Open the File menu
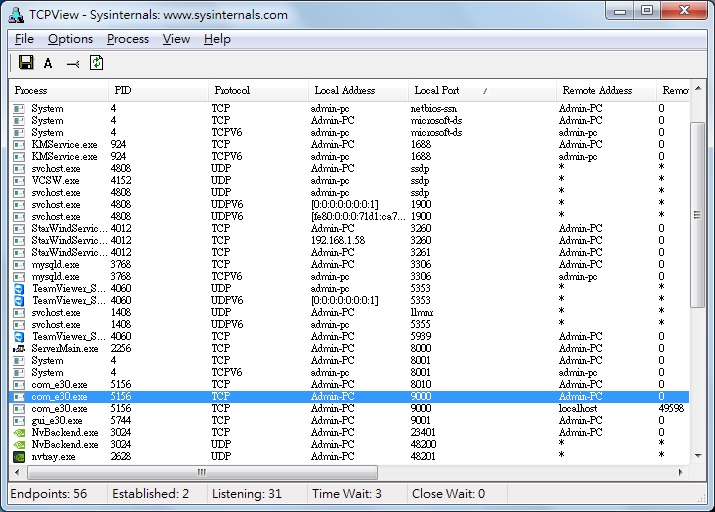Viewport: 715px width, 512px height. click(x=24, y=39)
